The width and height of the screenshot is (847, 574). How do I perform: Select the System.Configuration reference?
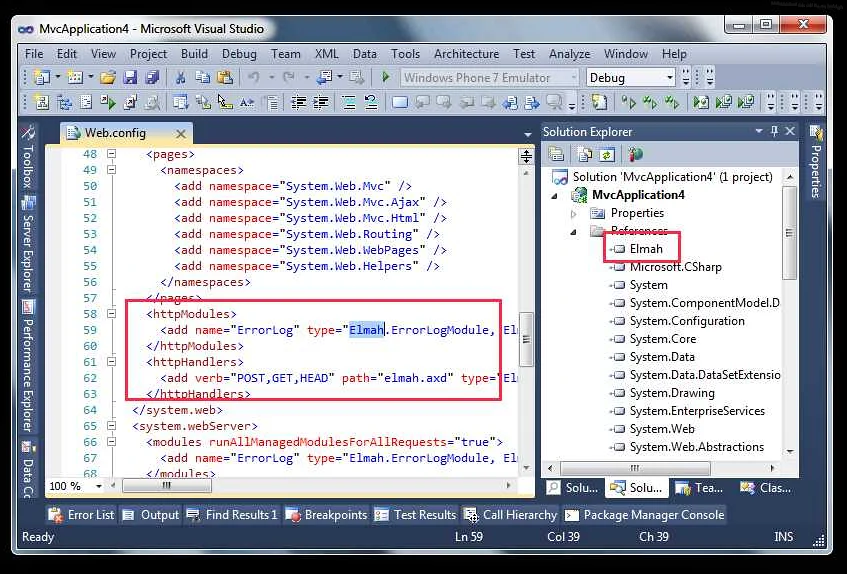687,321
